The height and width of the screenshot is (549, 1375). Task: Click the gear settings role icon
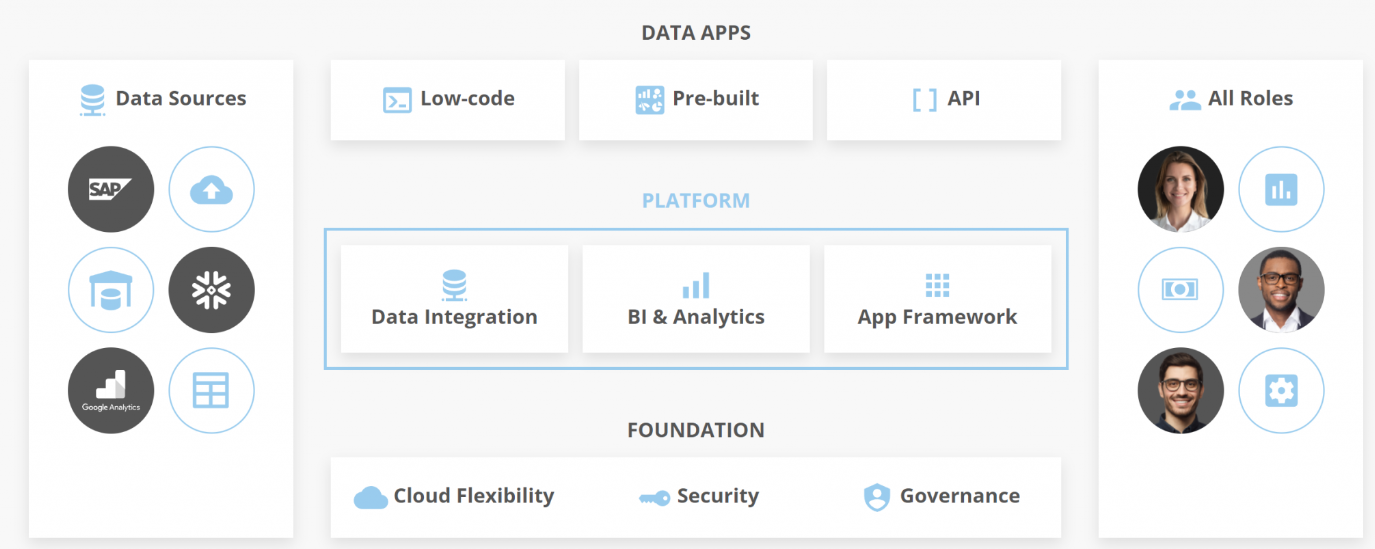tap(1282, 390)
